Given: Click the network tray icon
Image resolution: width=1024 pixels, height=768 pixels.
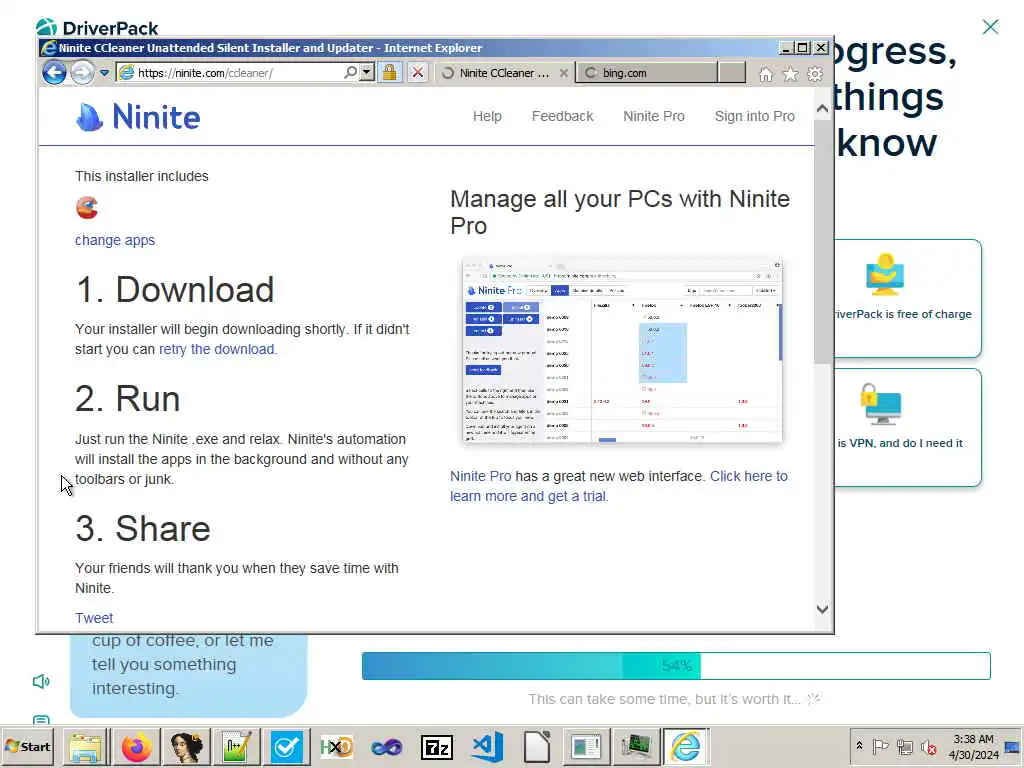Looking at the screenshot, I should (x=904, y=746).
